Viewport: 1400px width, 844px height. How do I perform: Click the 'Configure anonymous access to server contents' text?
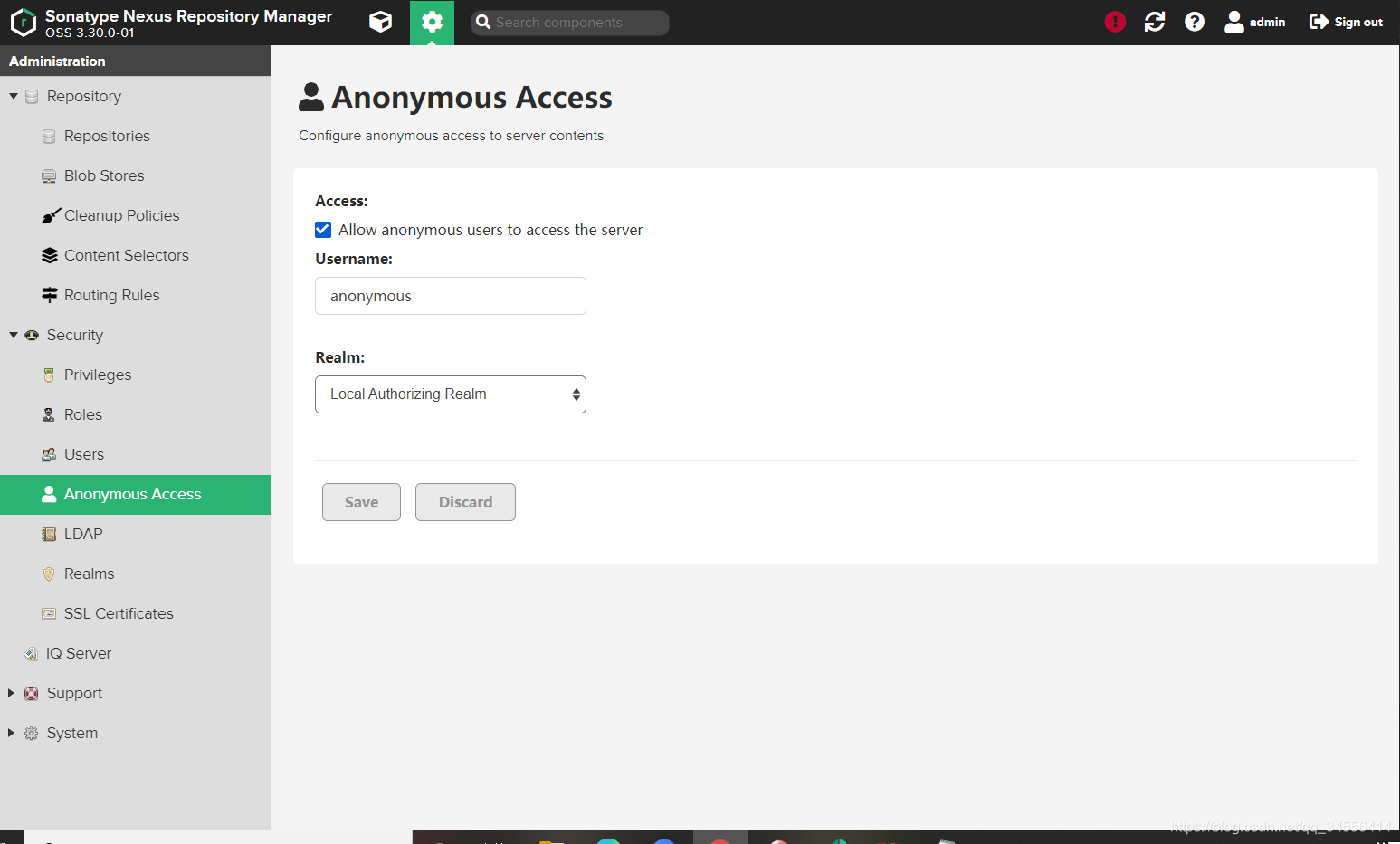[x=452, y=136]
